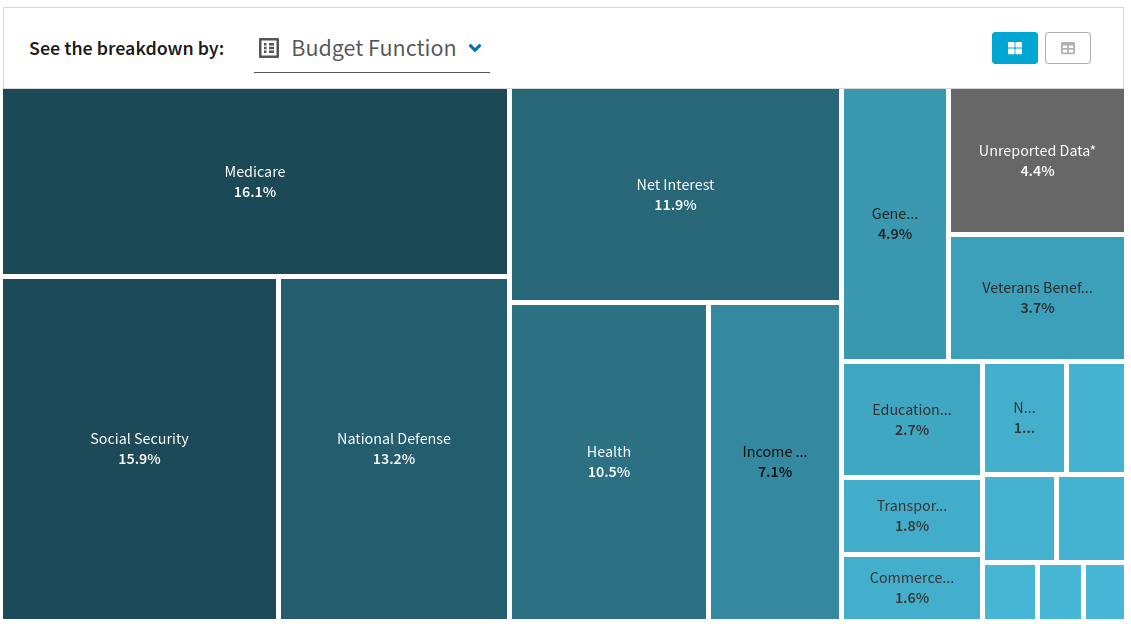Image resolution: width=1131 pixels, height=624 pixels.
Task: Select the Veterans Benefits 3.7% tile
Action: tap(1037, 297)
